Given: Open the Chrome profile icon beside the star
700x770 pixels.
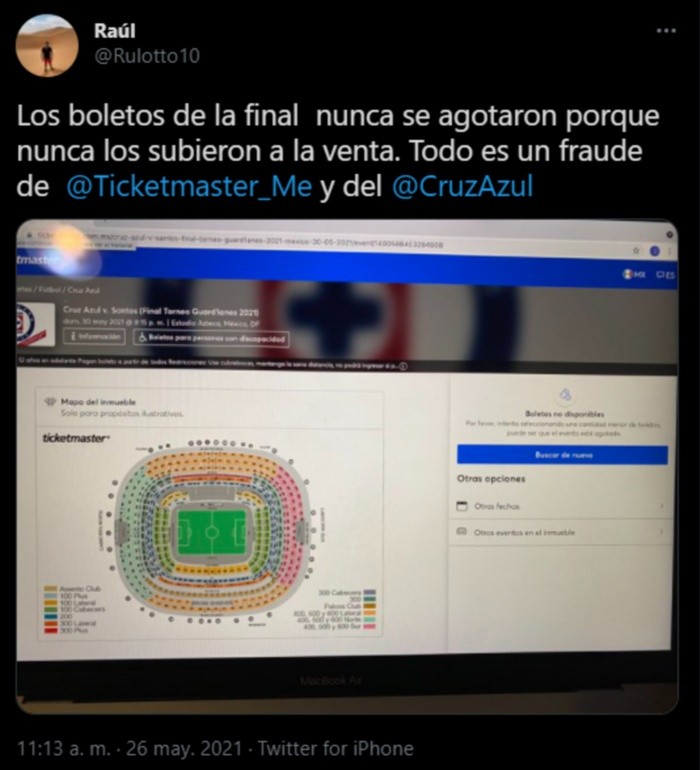Looking at the screenshot, I should pyautogui.click(x=654, y=251).
